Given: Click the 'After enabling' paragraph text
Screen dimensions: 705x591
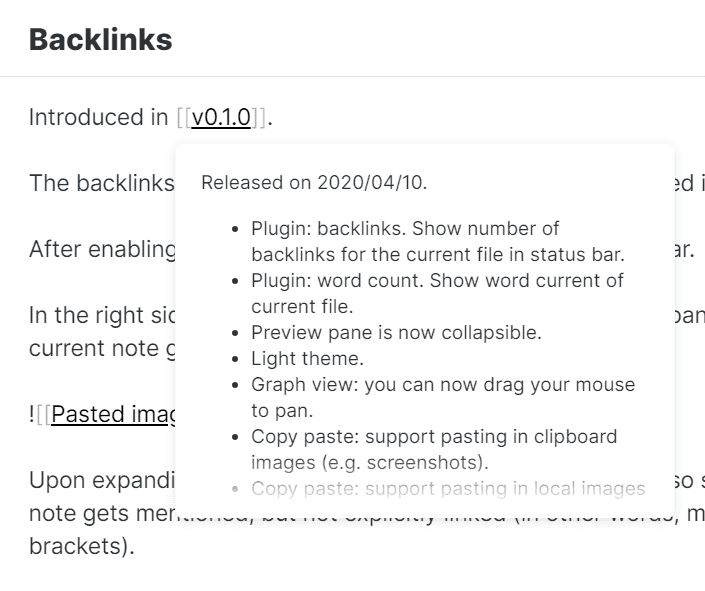Looking at the screenshot, I should point(100,249).
